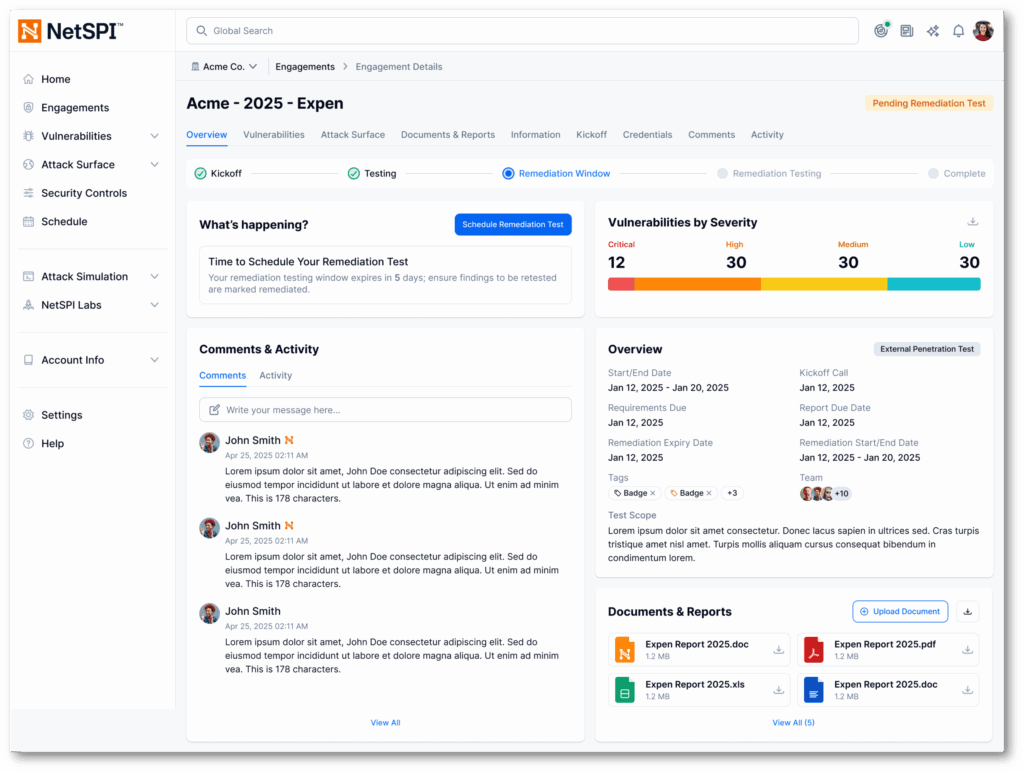Open Security Controls in sidebar
1024x772 pixels.
[84, 193]
